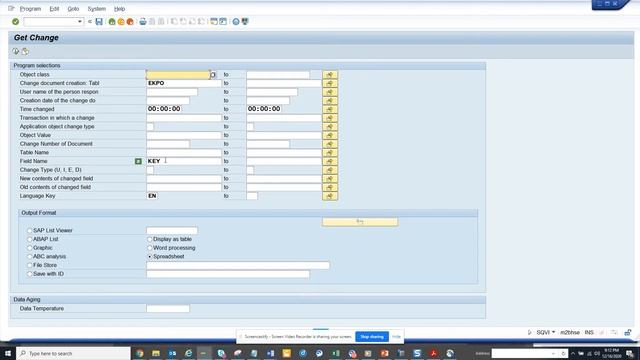
Task: Open the Program menu
Action: click(x=31, y=9)
